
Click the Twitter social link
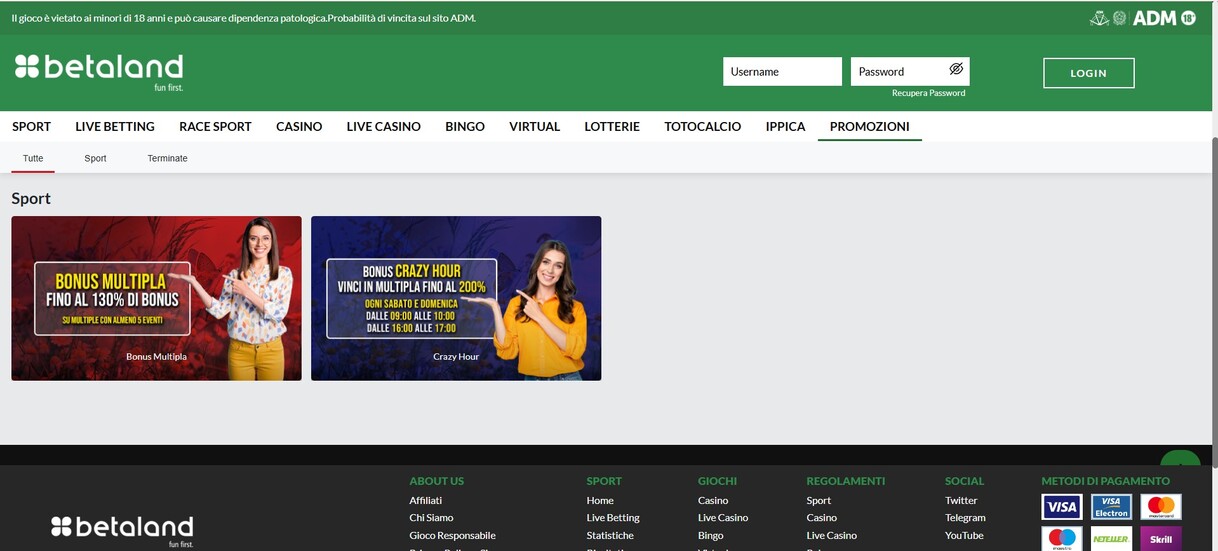(x=961, y=500)
